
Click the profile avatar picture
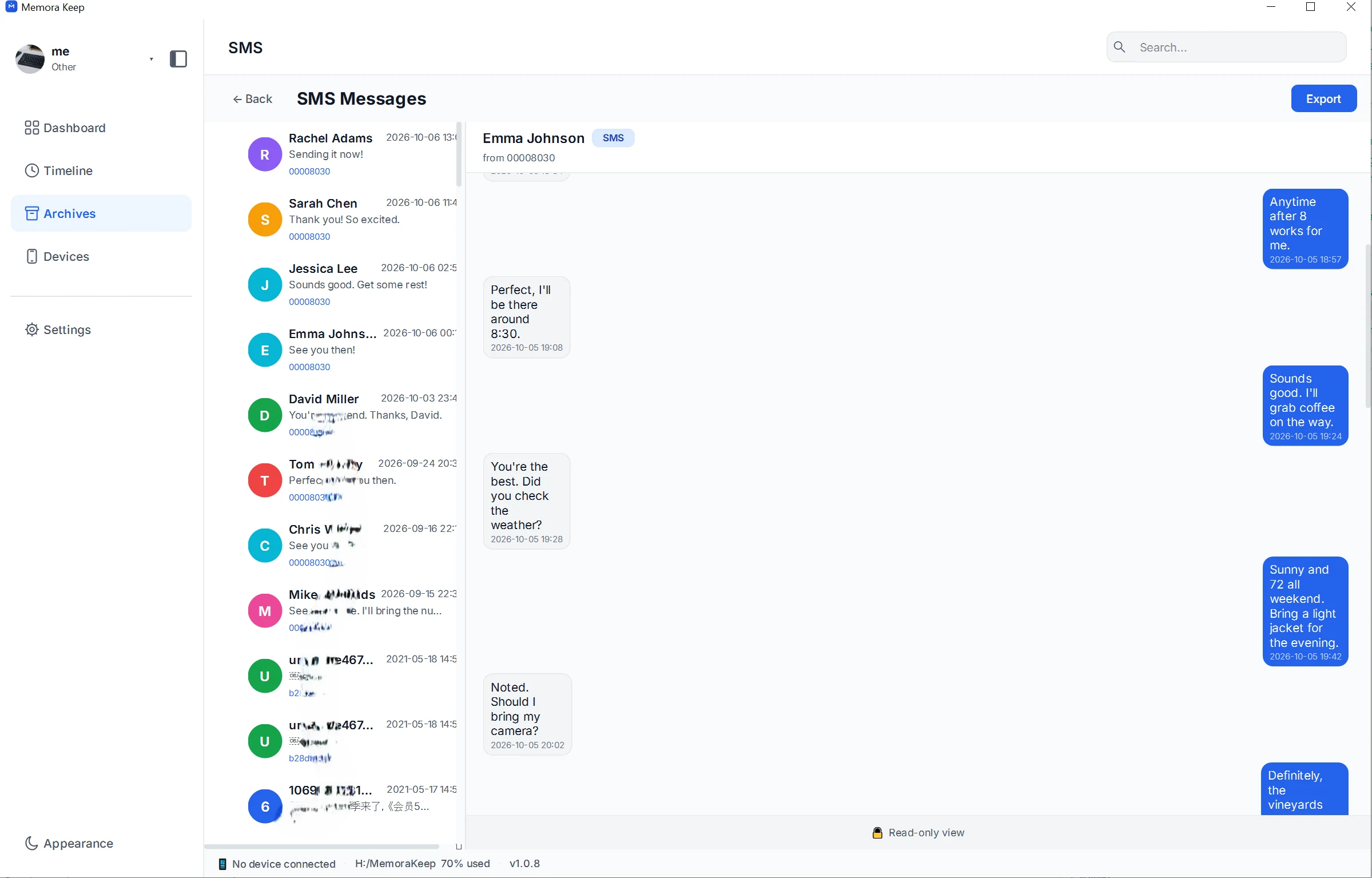30,59
